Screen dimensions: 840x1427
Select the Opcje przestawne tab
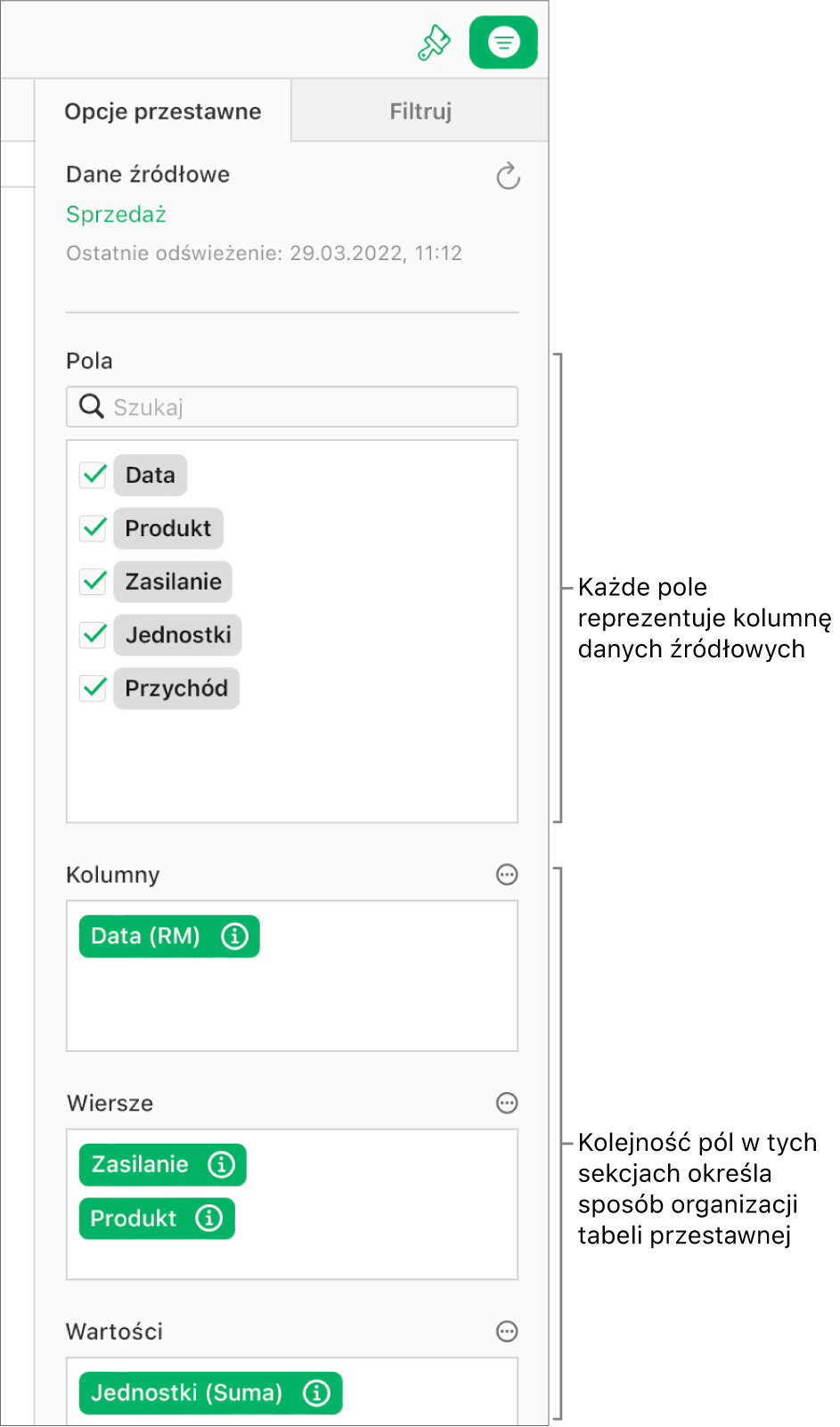coord(163,110)
